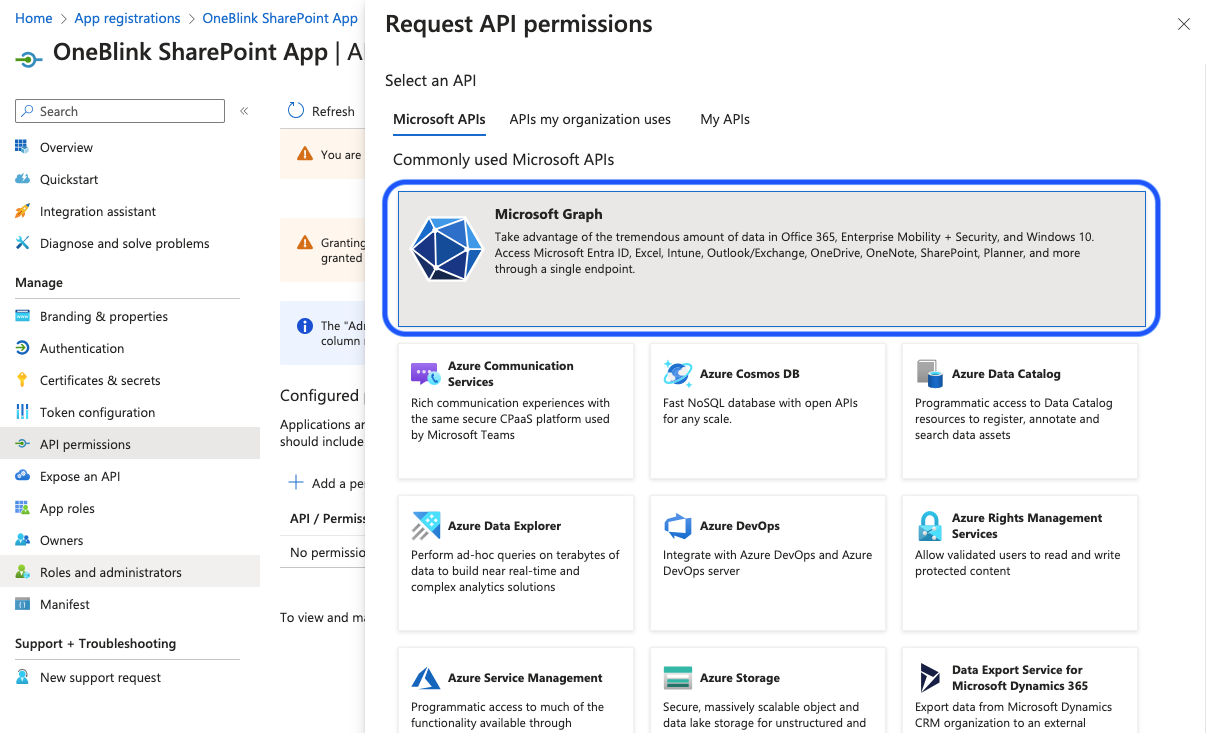This screenshot has height=733, width=1206.
Task: Click the OneBlink SharePoint App title icon
Action: click(x=29, y=59)
